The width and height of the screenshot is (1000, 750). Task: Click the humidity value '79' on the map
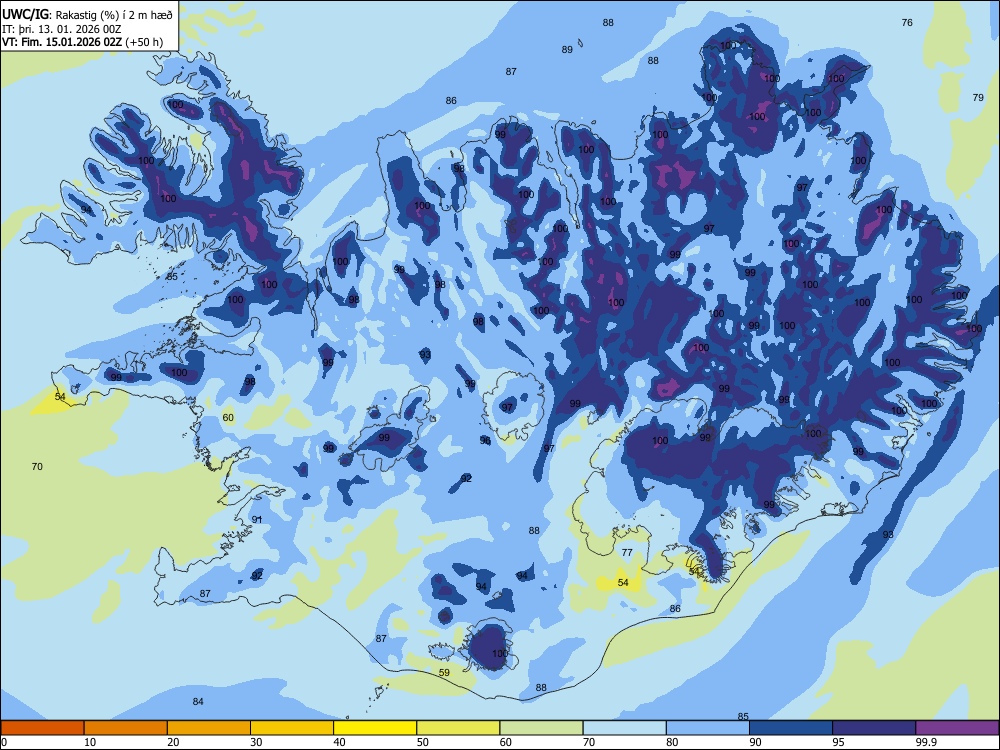pyautogui.click(x=978, y=98)
